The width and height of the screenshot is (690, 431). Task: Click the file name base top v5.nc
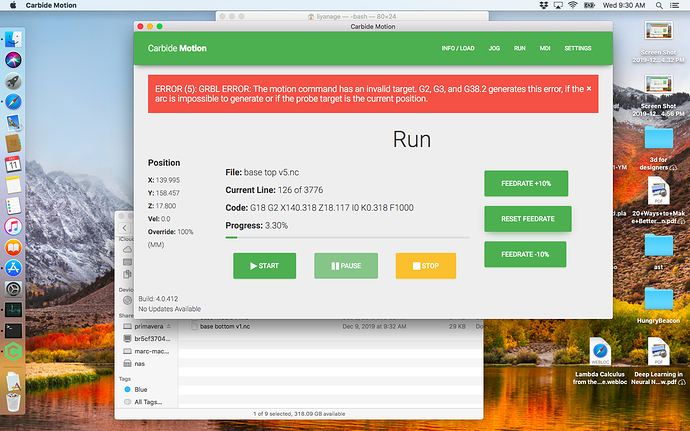click(271, 173)
